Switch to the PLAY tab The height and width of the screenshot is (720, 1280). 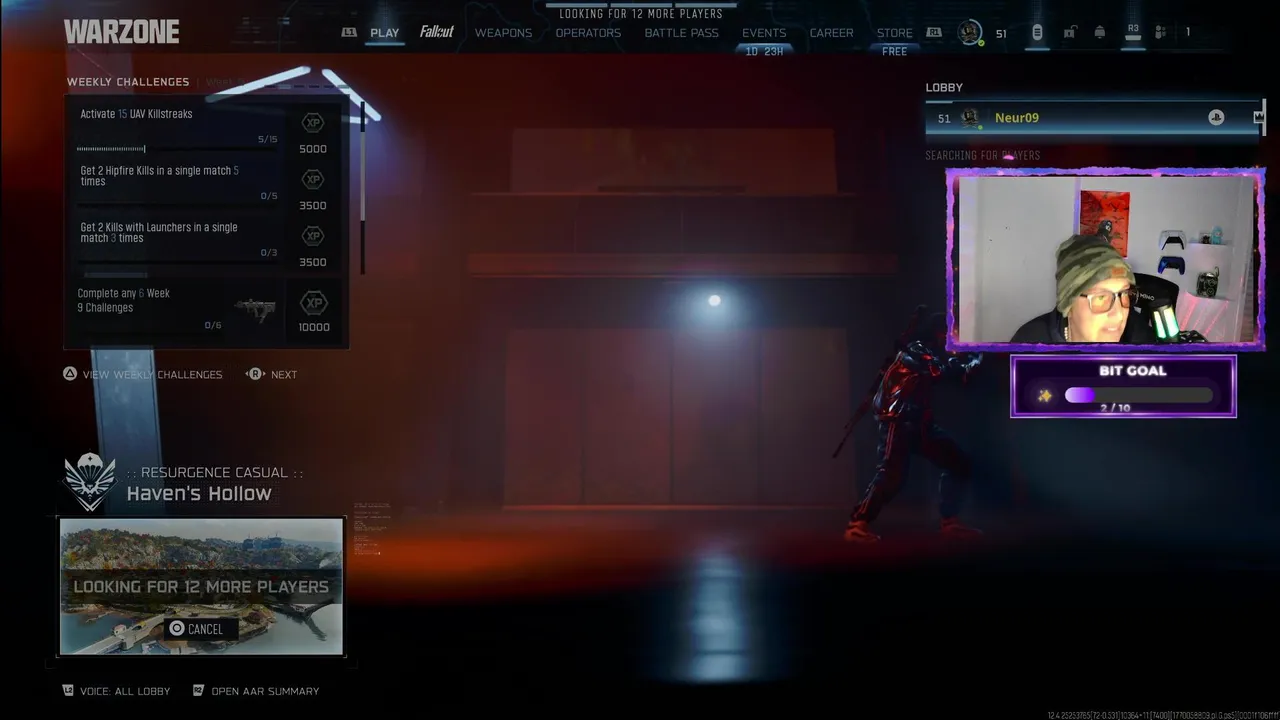pos(384,33)
